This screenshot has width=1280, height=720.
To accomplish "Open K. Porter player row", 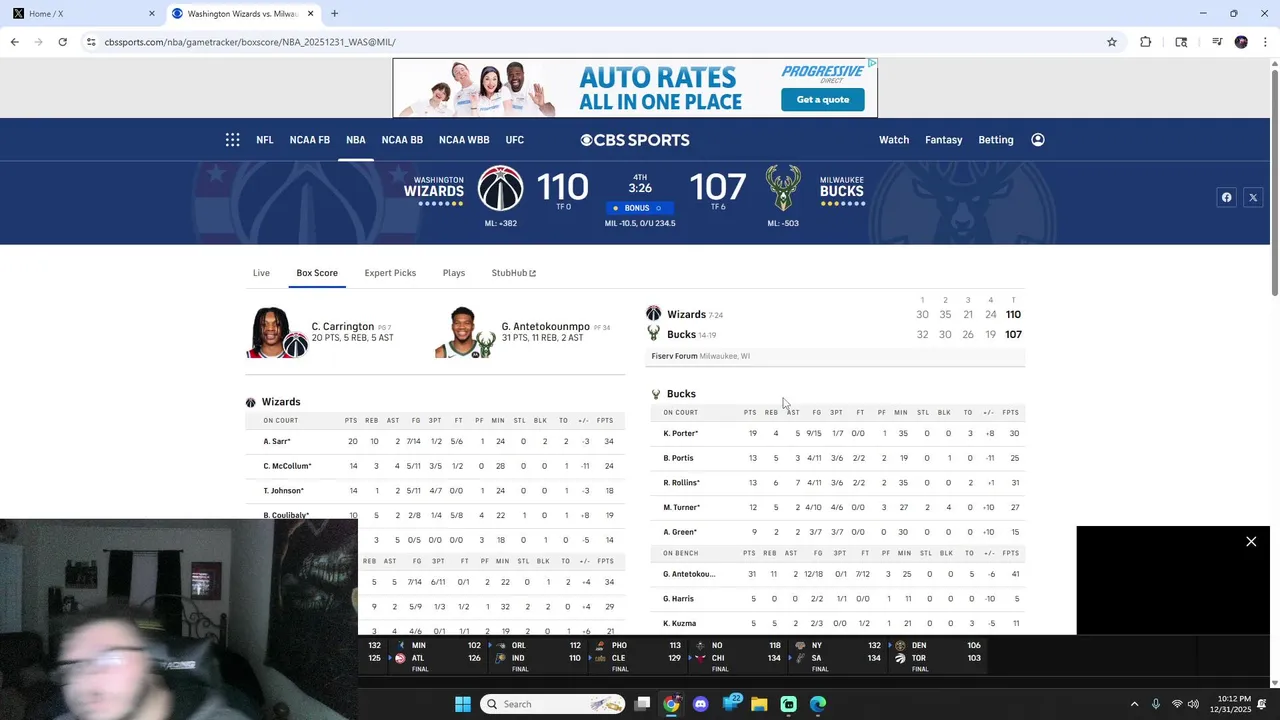I will pos(835,434).
